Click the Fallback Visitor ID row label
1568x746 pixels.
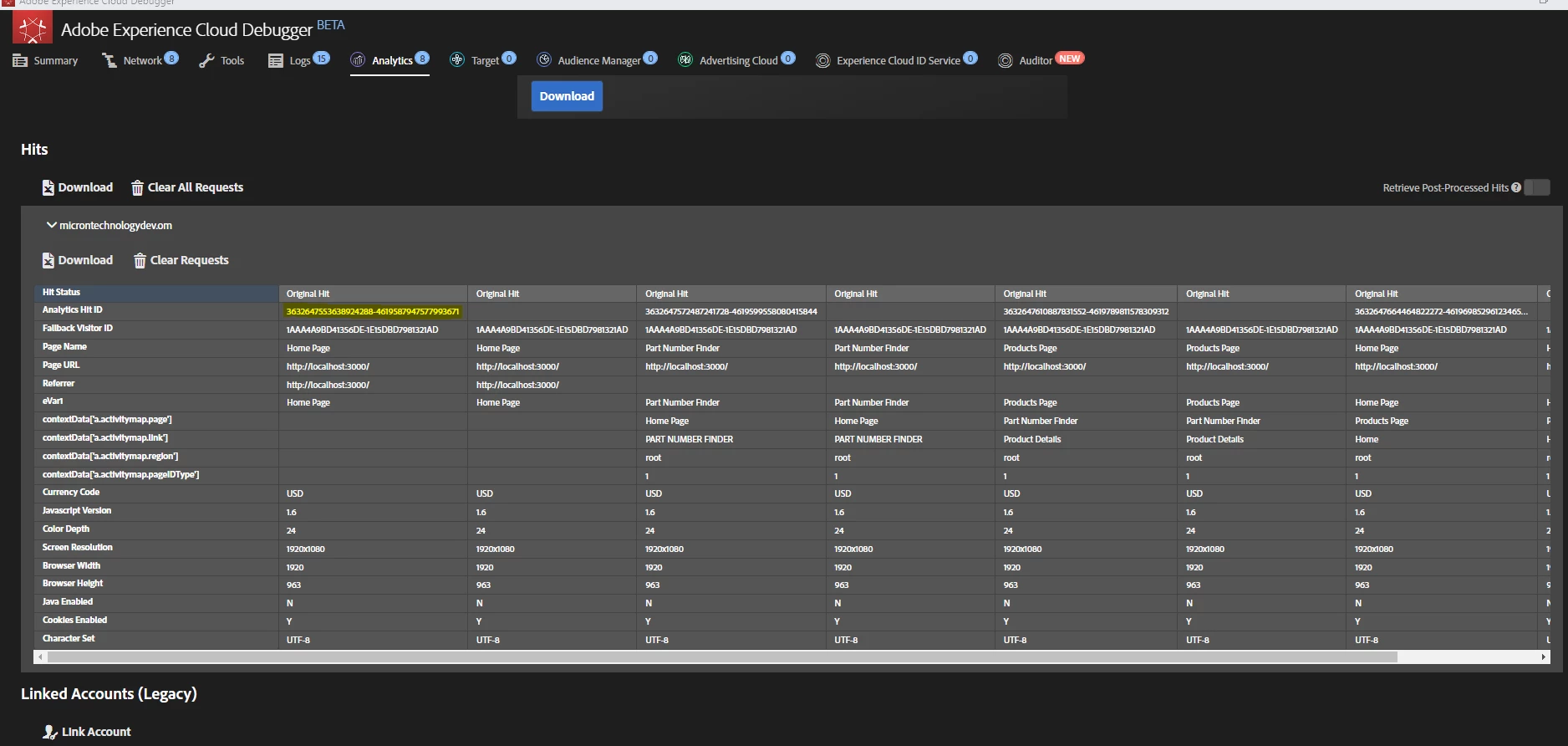[78, 328]
